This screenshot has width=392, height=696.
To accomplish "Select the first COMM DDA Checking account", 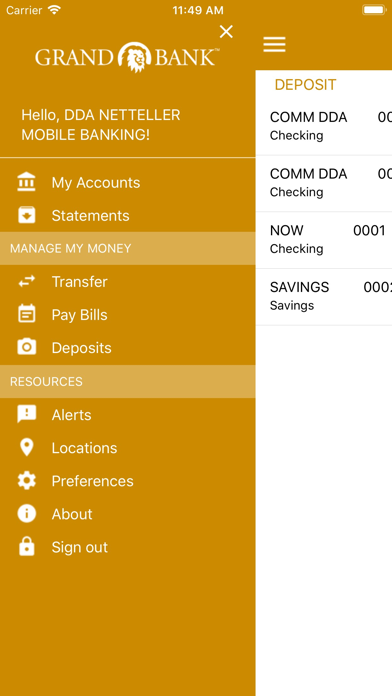I will point(324,127).
